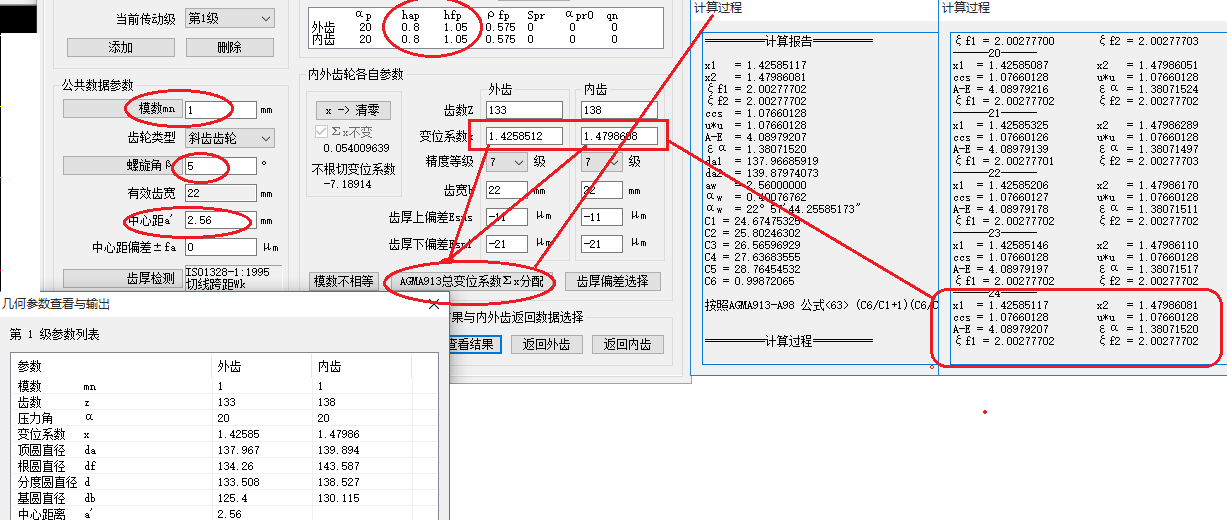Click the 模数不相等 button
Screen dimensions: 1227x524
[x=343, y=282]
